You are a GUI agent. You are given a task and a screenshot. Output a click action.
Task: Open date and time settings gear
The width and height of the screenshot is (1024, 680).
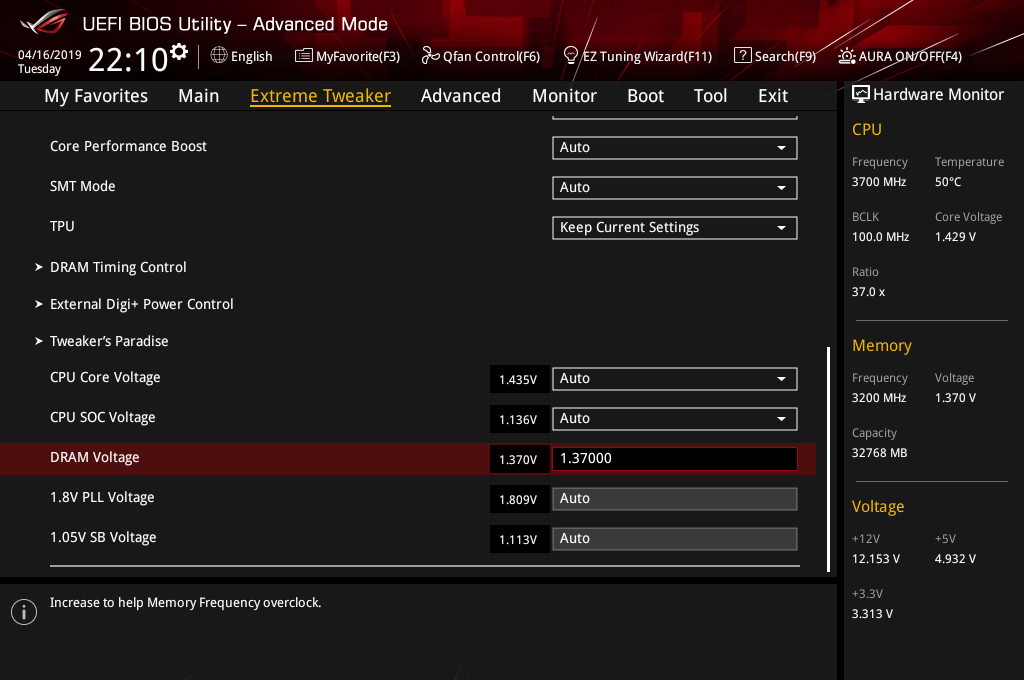179,51
